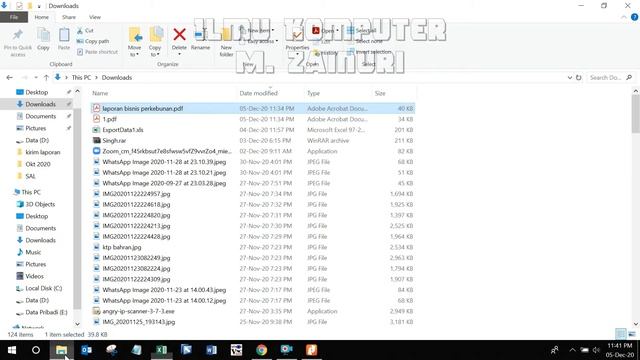The height and width of the screenshot is (360, 640).
Task: Switch to the View ribbon tab
Action: 95,17
